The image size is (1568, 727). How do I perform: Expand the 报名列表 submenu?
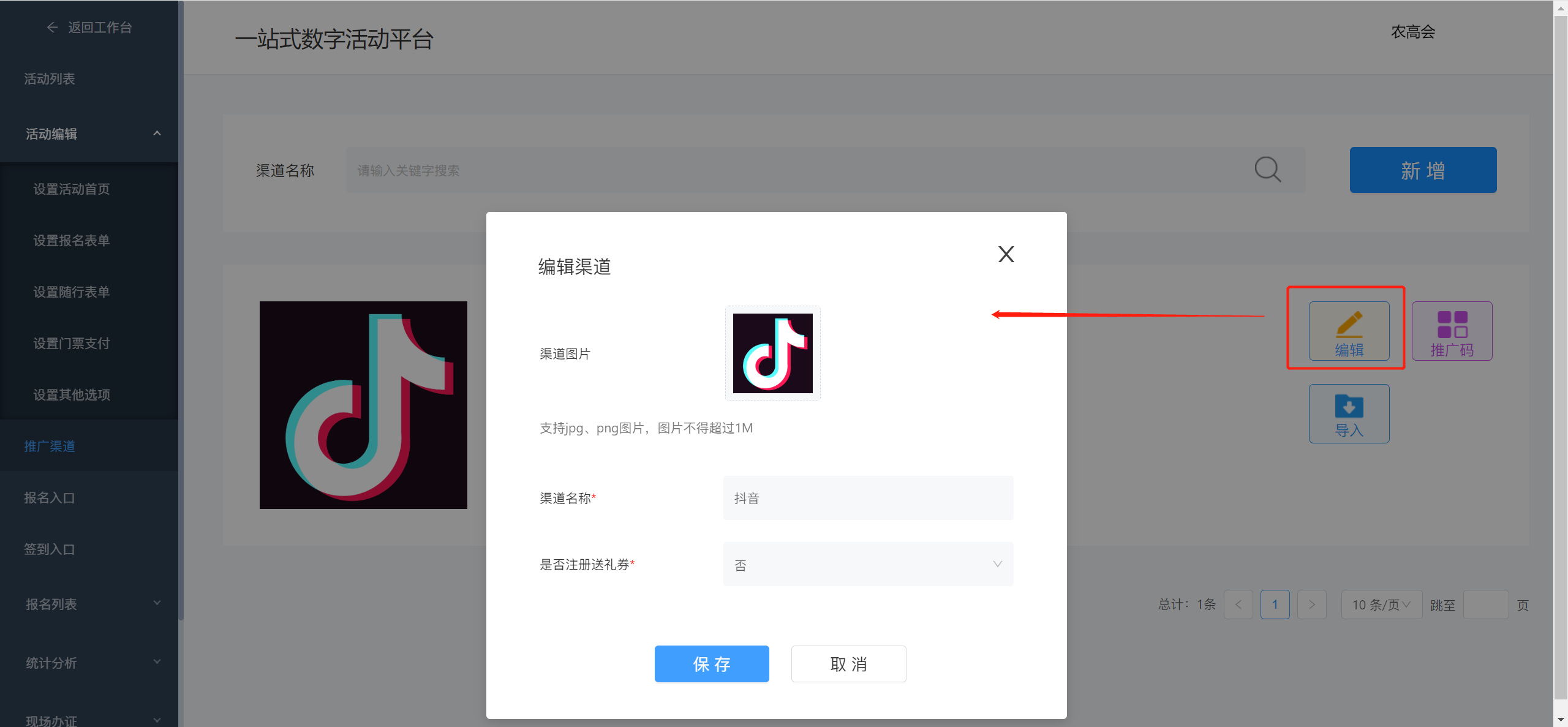point(89,605)
